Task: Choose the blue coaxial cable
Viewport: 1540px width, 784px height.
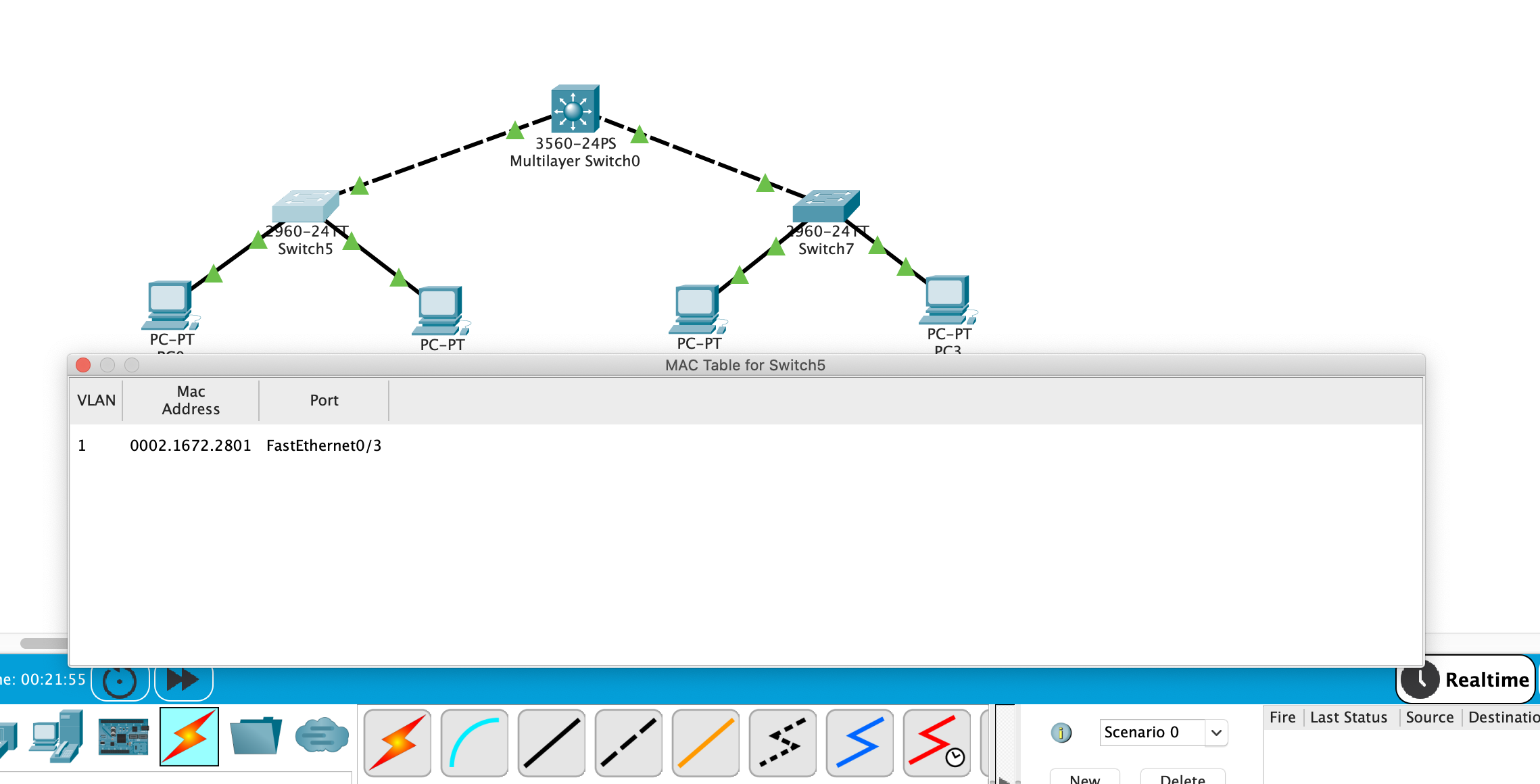Action: point(860,742)
